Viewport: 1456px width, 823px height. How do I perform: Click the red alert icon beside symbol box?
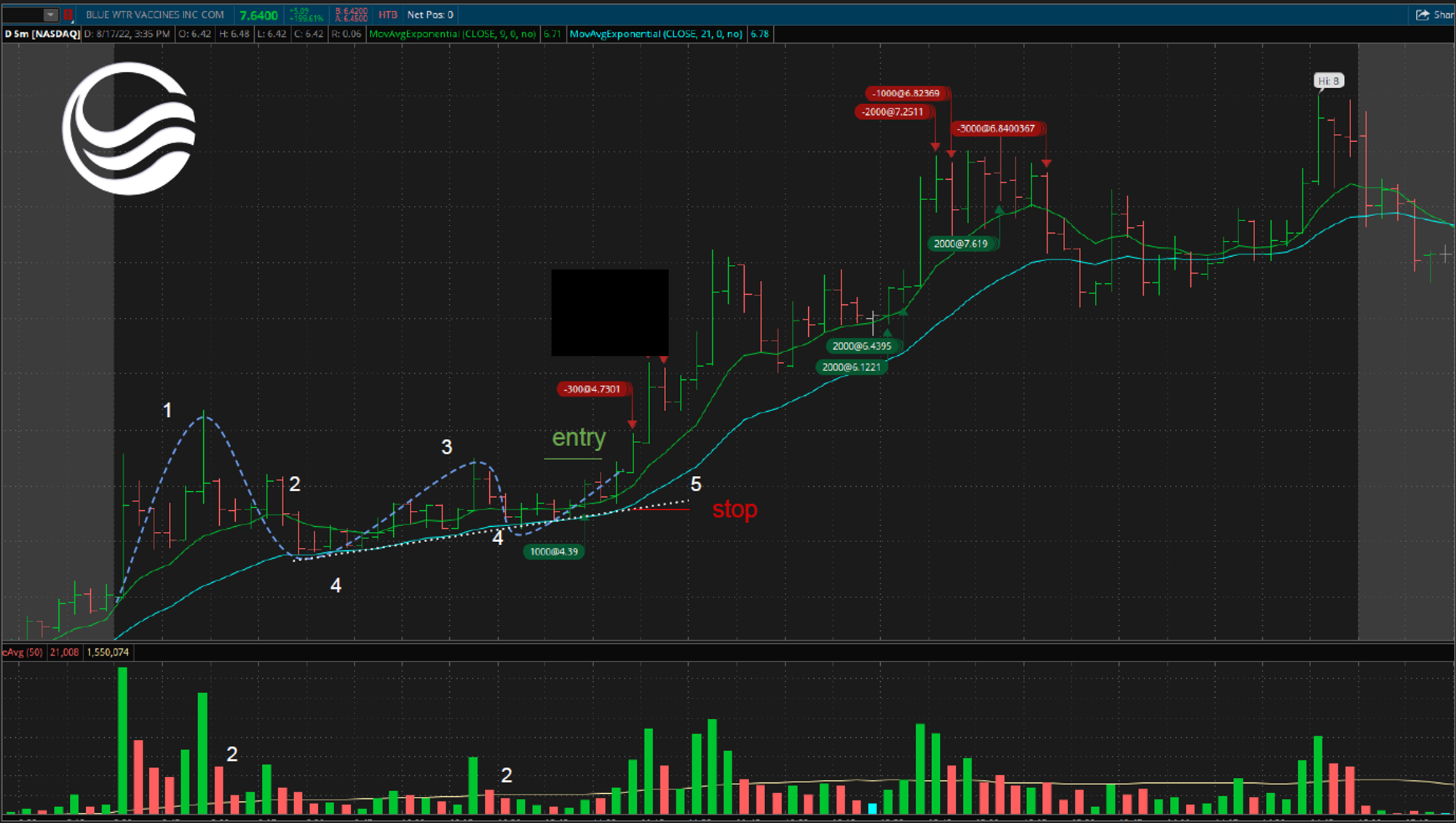(68, 15)
